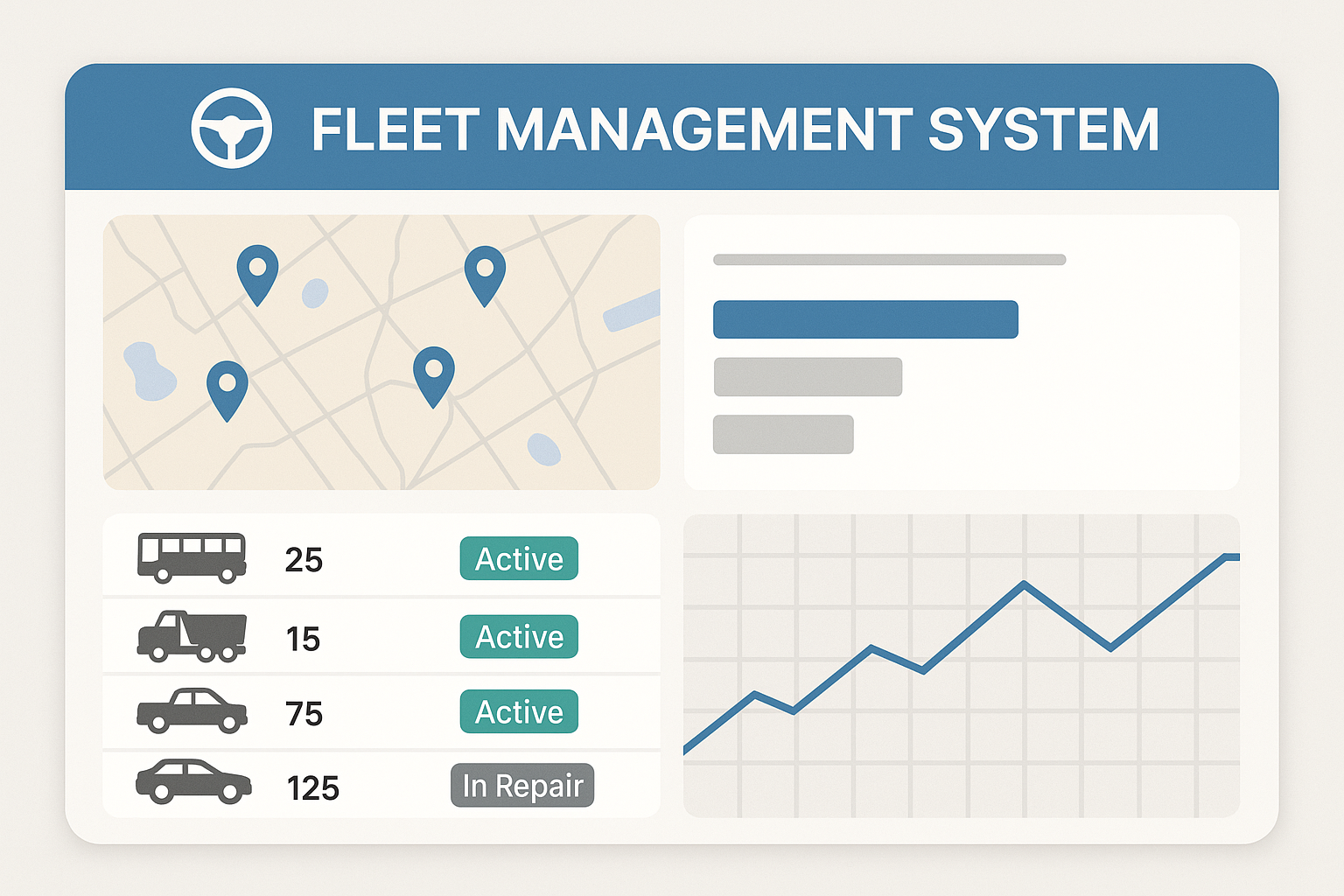Click the Active badge next to 75
Image resolution: width=1344 pixels, height=896 pixels.
518,712
